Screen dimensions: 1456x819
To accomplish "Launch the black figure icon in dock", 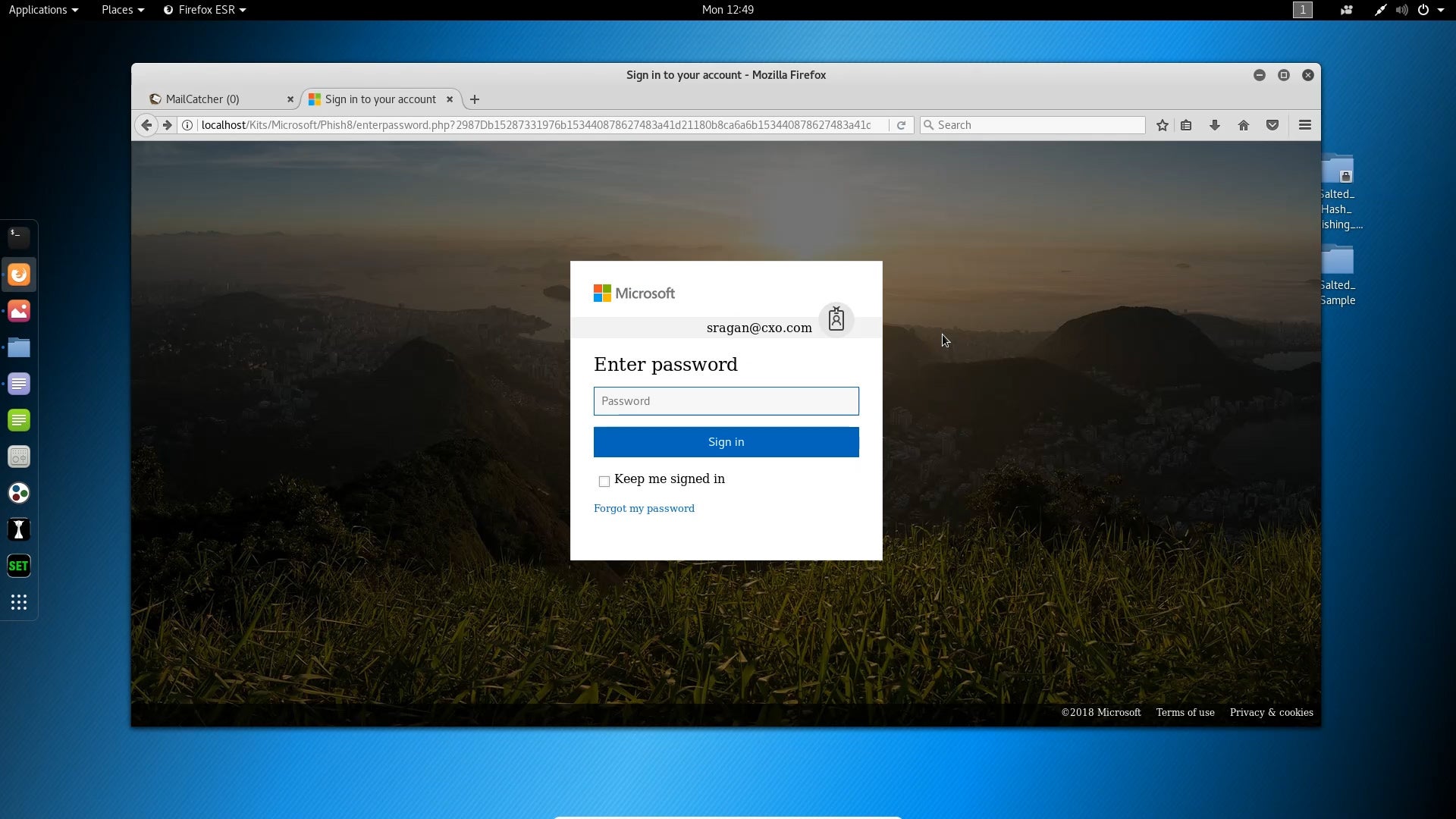I will pos(19,529).
